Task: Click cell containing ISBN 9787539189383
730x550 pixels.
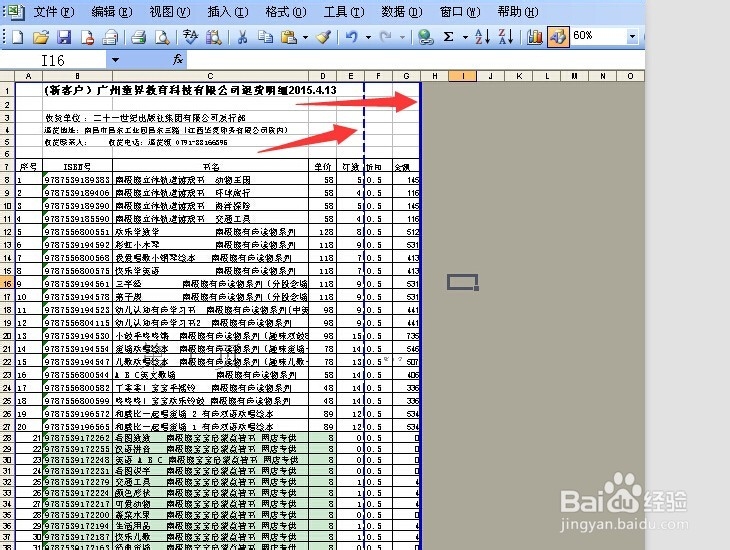Action: point(77,180)
